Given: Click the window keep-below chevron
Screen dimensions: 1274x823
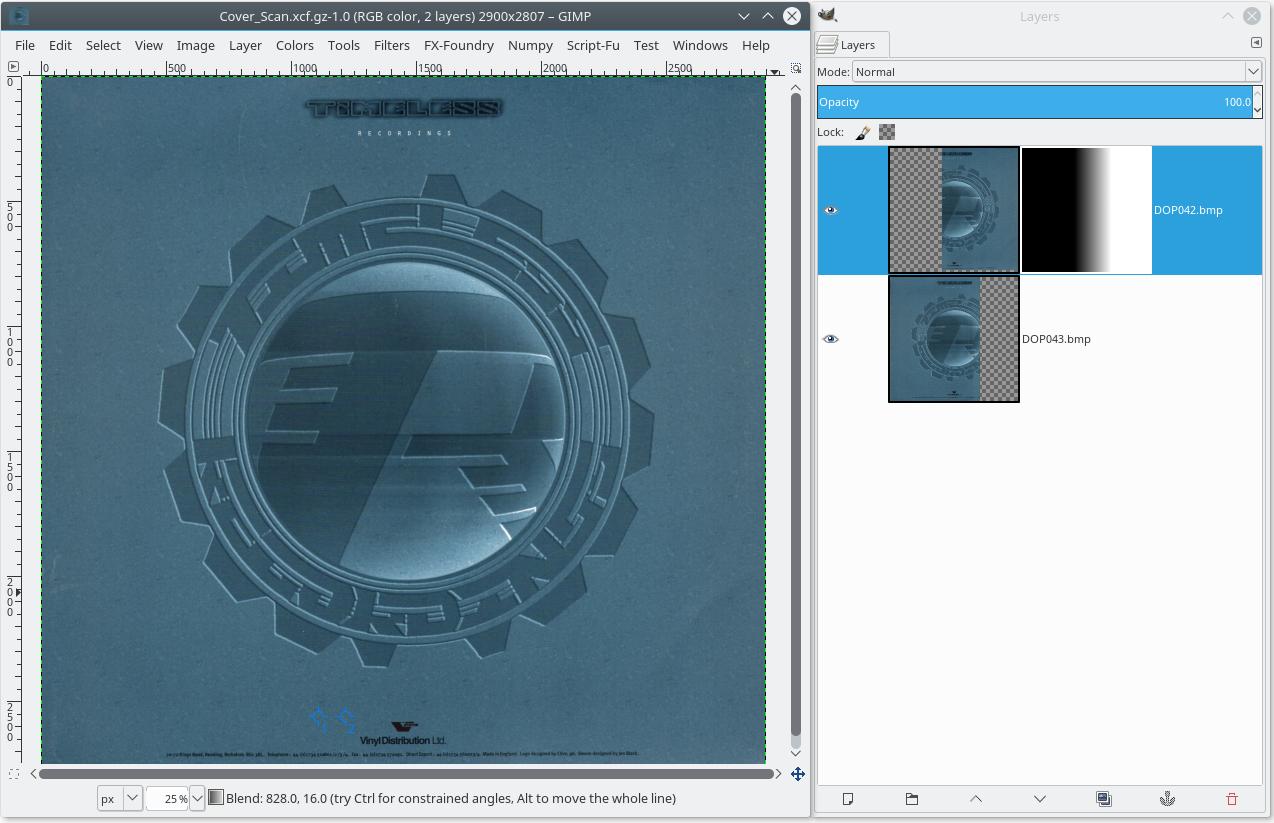Looking at the screenshot, I should [x=744, y=16].
